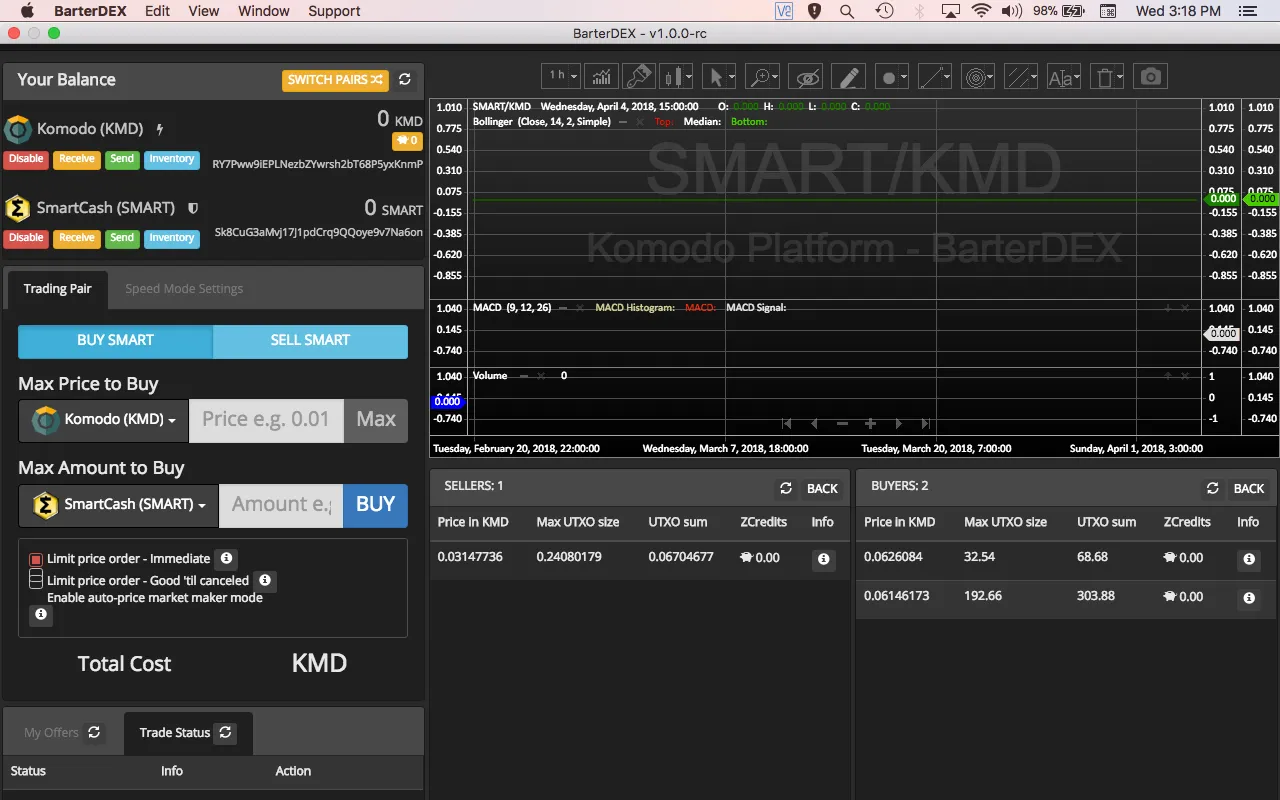The width and height of the screenshot is (1280, 800).
Task: Click the blue BUY button
Action: [x=376, y=505]
